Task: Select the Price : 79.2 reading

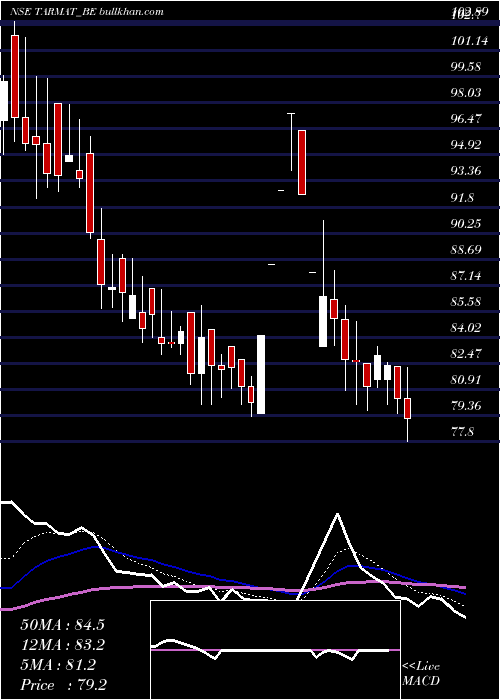Action: pyautogui.click(x=63, y=685)
